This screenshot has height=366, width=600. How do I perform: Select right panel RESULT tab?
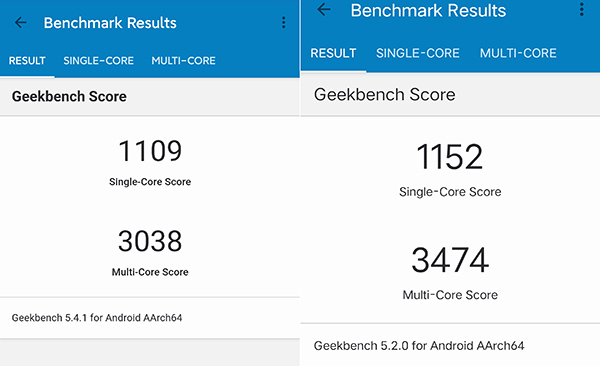coord(333,53)
